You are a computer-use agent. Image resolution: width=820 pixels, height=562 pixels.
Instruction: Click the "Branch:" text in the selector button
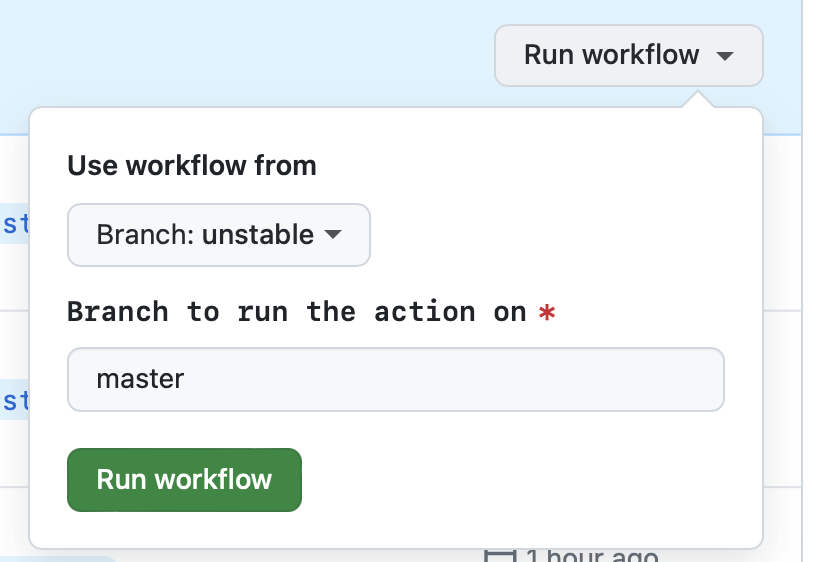tap(145, 235)
